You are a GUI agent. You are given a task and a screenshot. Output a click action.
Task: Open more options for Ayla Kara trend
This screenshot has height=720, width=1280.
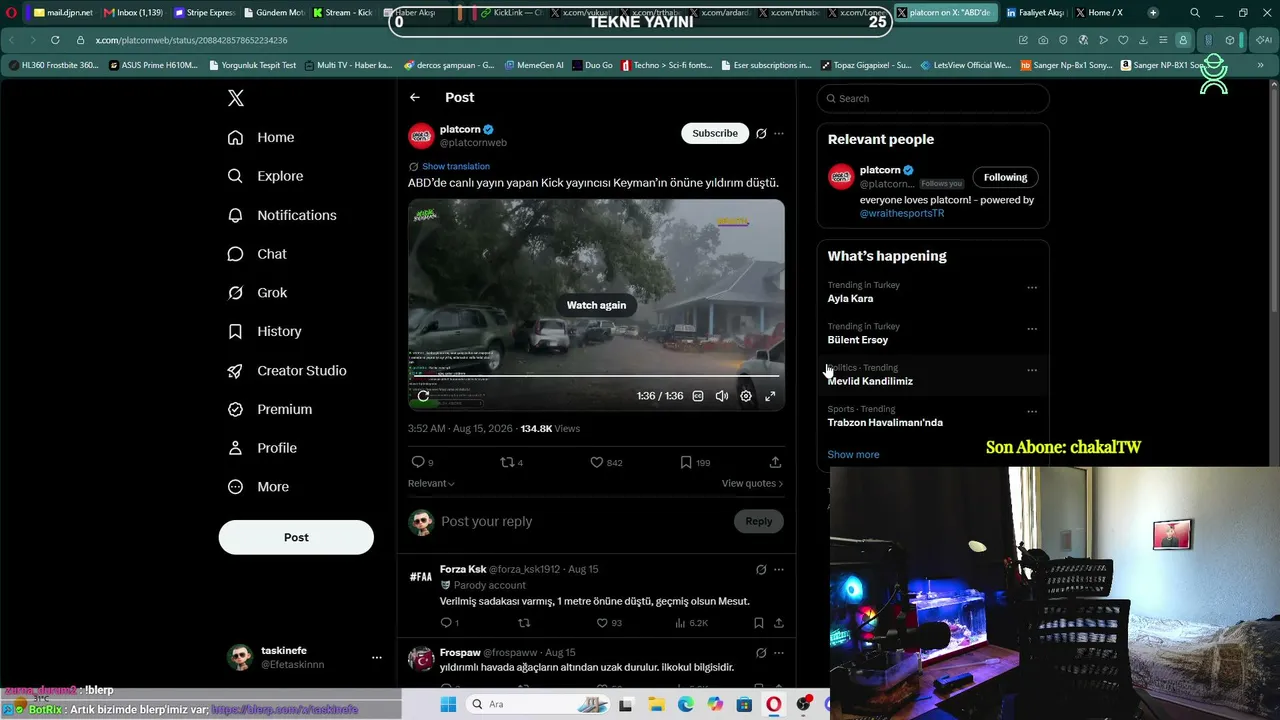(x=1032, y=288)
